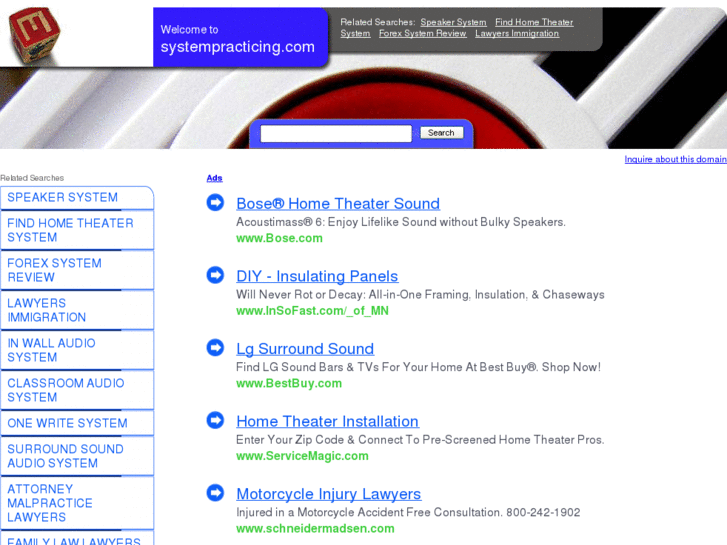Click systempracticing.com welcome title

coord(238,47)
